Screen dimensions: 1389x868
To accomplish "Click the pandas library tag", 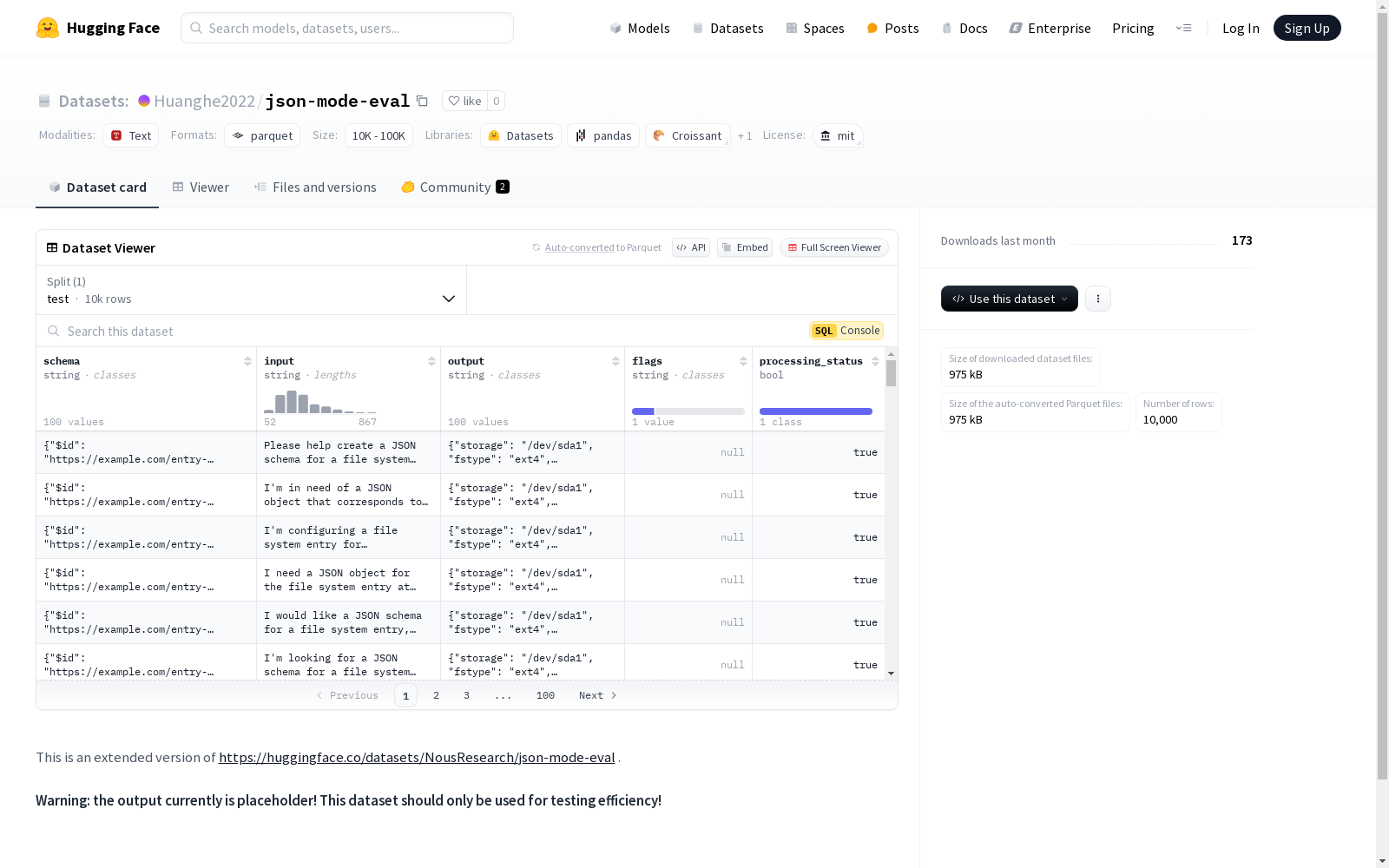I will [603, 135].
